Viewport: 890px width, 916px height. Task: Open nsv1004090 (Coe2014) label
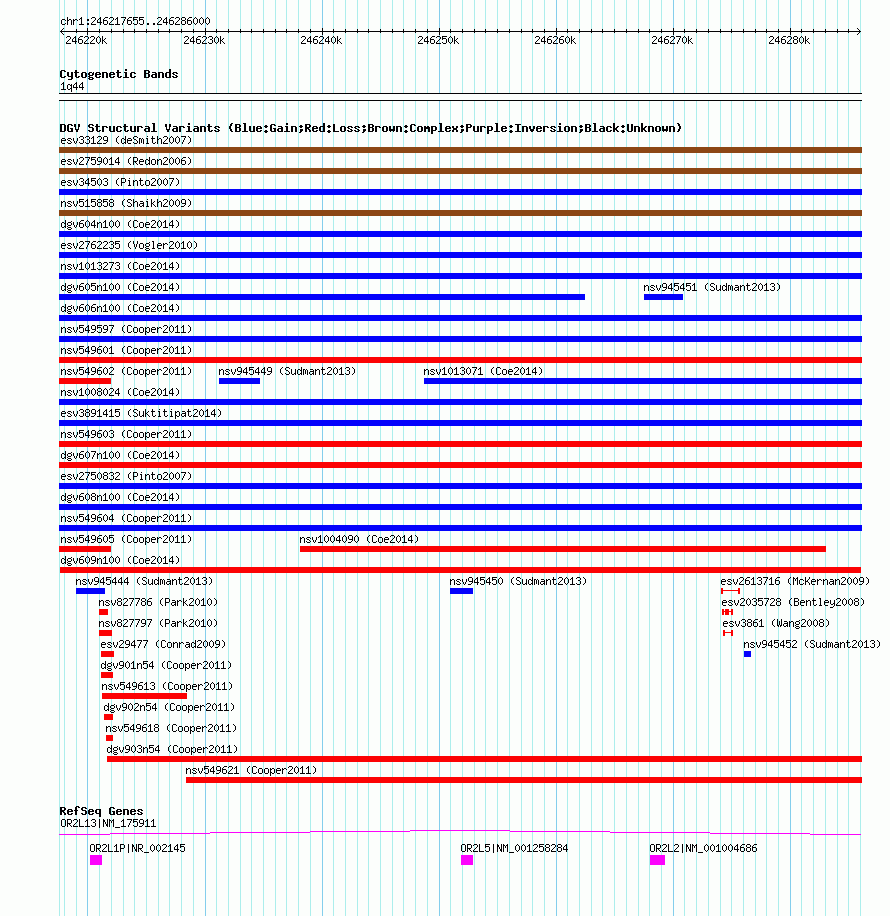point(359,540)
